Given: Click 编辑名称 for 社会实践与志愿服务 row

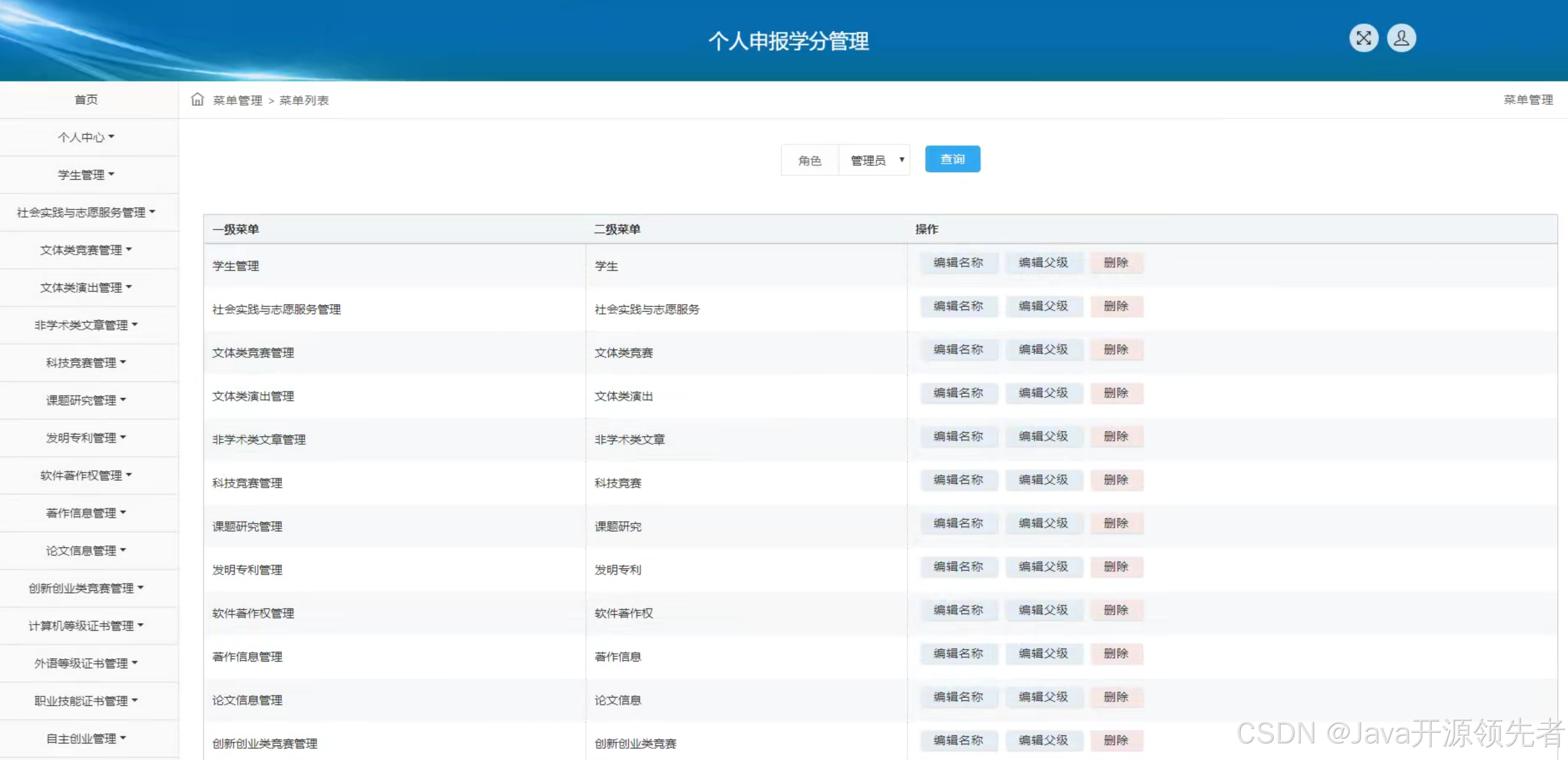Looking at the screenshot, I should click(x=959, y=306).
